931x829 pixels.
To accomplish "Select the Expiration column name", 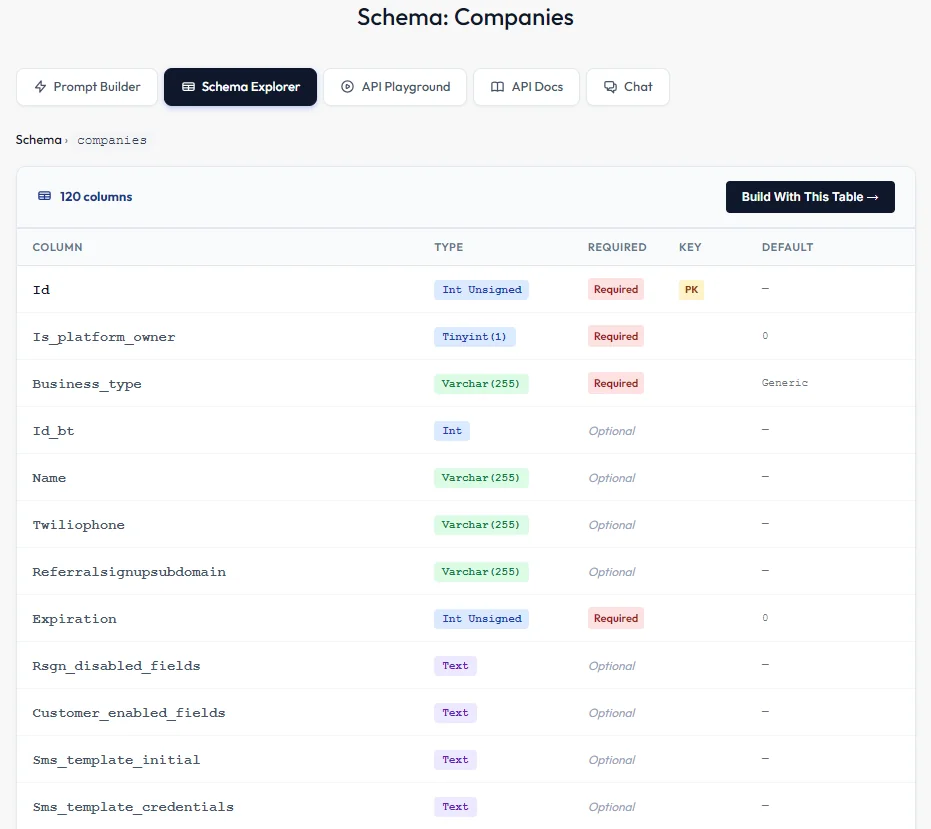I will click(74, 619).
